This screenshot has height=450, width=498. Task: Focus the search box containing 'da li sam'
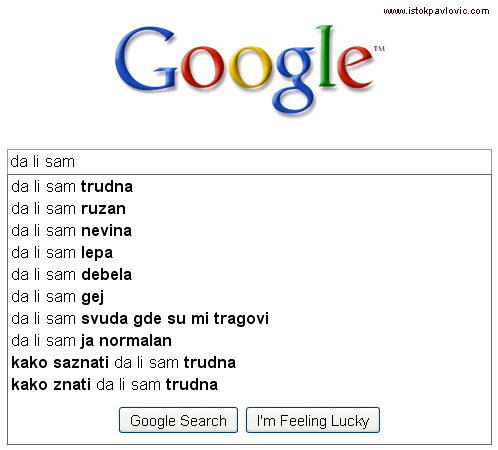click(x=249, y=162)
